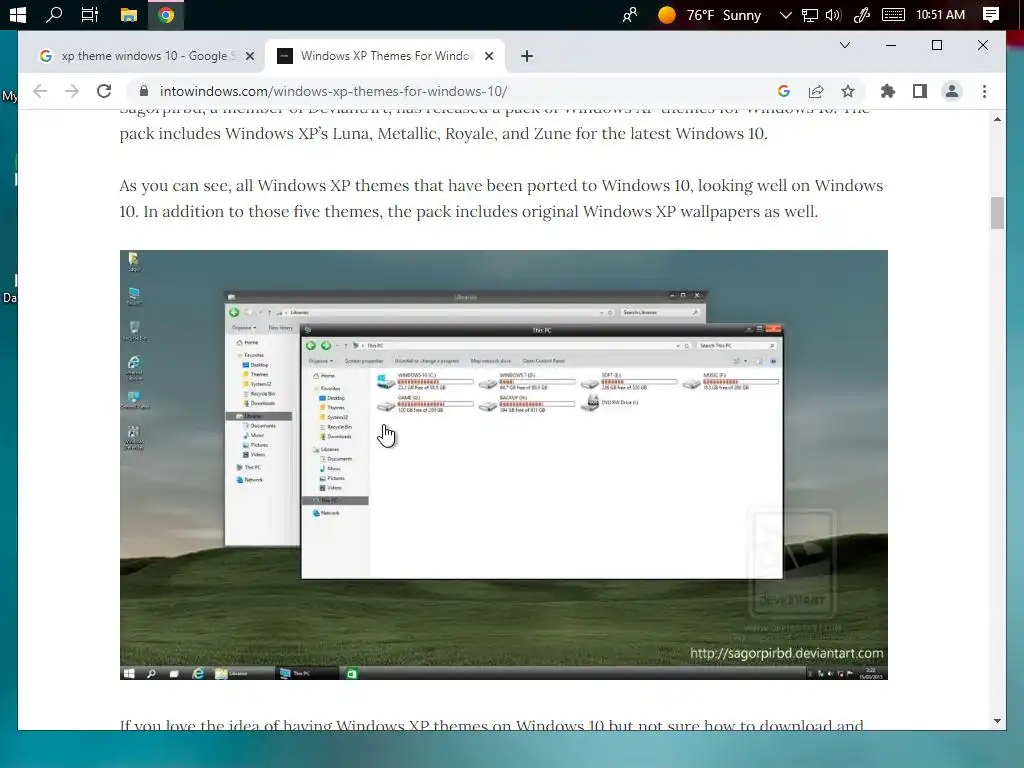Open the People icon in the system tray
The height and width of the screenshot is (768, 1024).
630,14
